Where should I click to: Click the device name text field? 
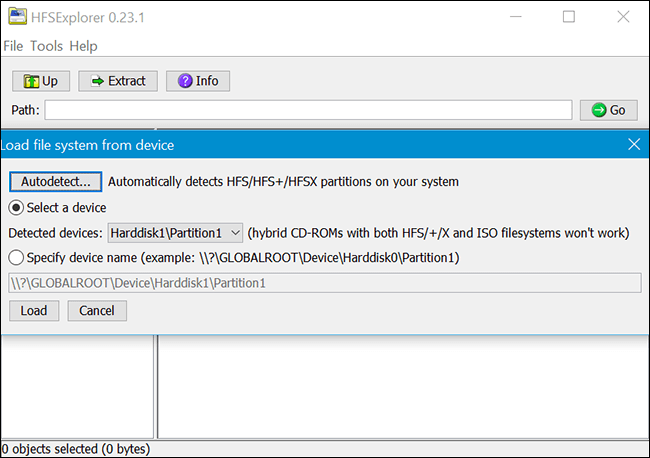tap(324, 283)
